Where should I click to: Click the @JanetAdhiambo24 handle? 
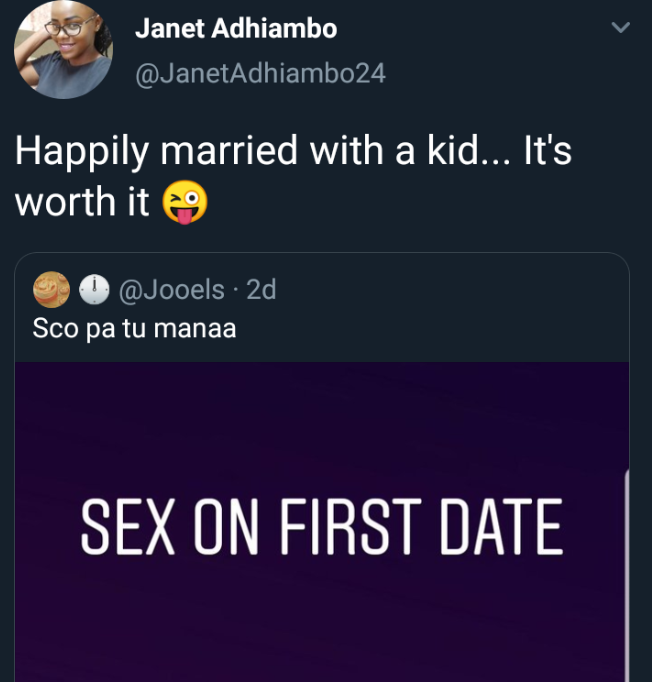point(259,74)
